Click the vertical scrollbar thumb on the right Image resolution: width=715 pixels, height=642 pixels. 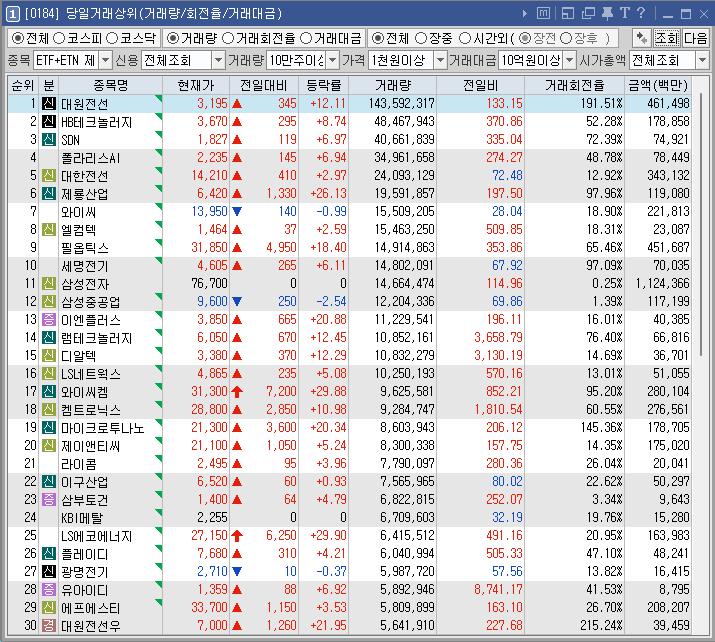click(701, 223)
